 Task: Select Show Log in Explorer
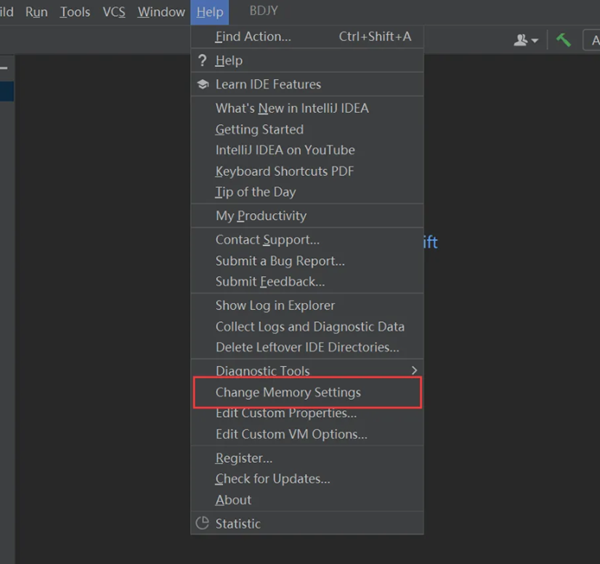click(275, 305)
